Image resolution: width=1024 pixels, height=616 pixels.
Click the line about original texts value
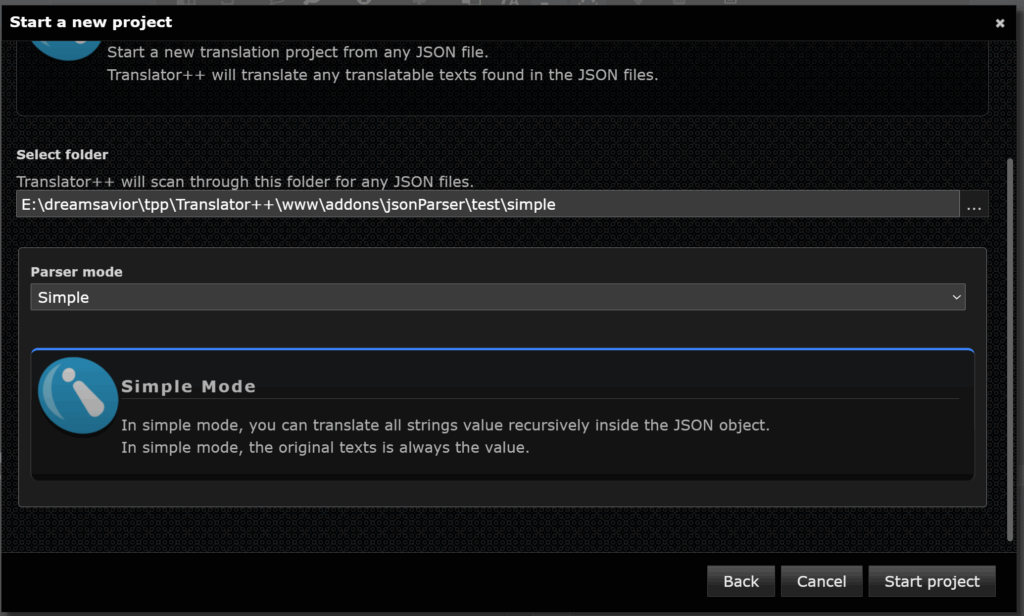pyautogui.click(x=325, y=447)
